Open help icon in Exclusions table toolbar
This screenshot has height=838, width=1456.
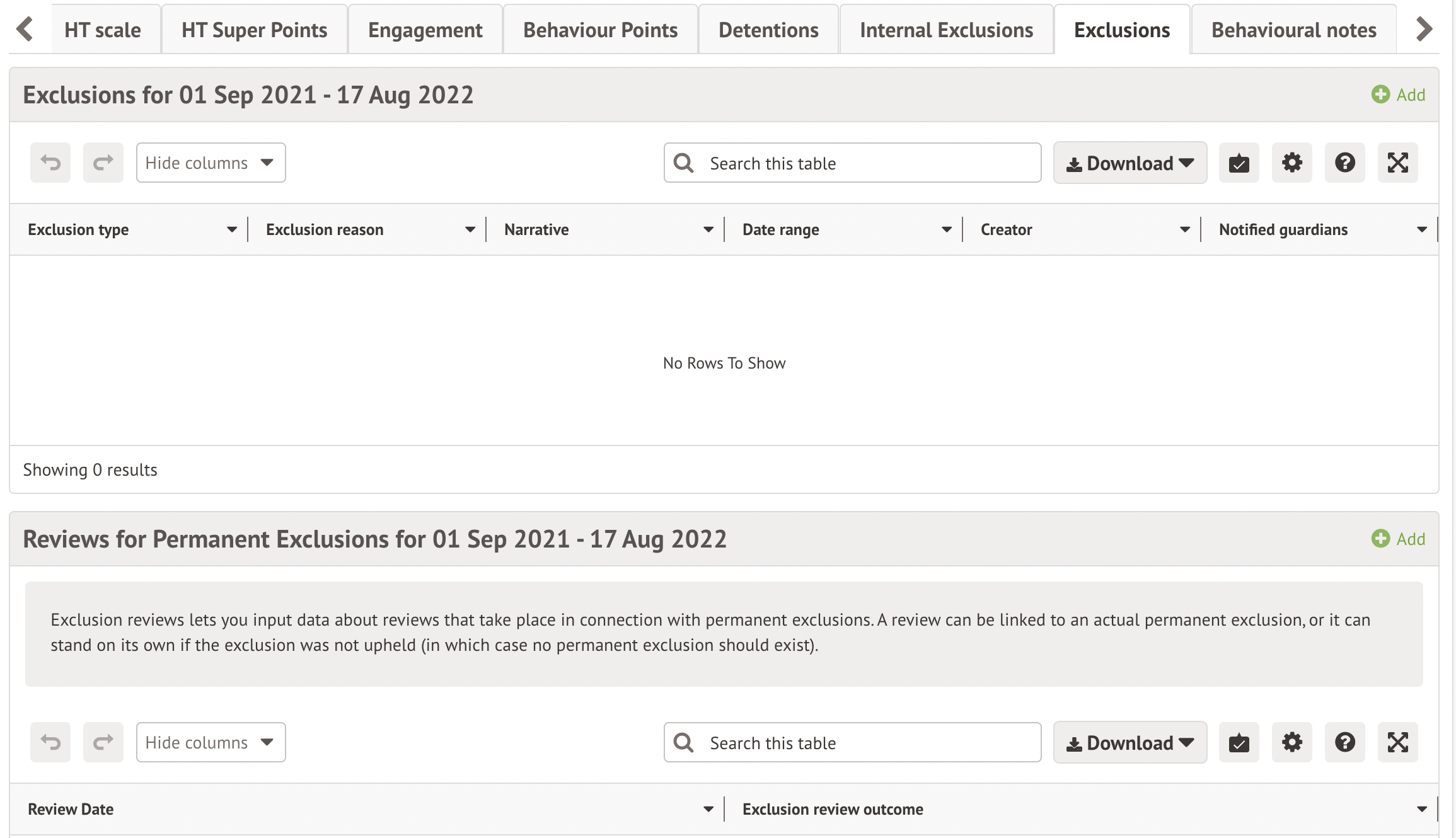tap(1344, 163)
